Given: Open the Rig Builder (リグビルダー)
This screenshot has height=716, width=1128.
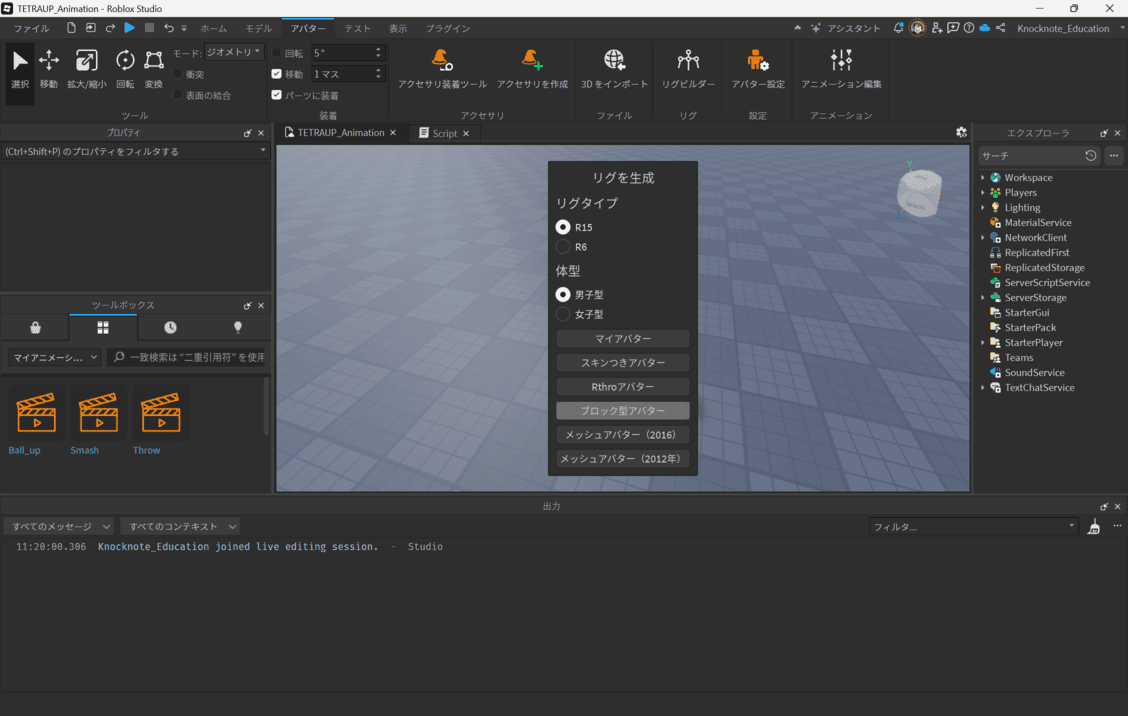Looking at the screenshot, I should point(688,69).
